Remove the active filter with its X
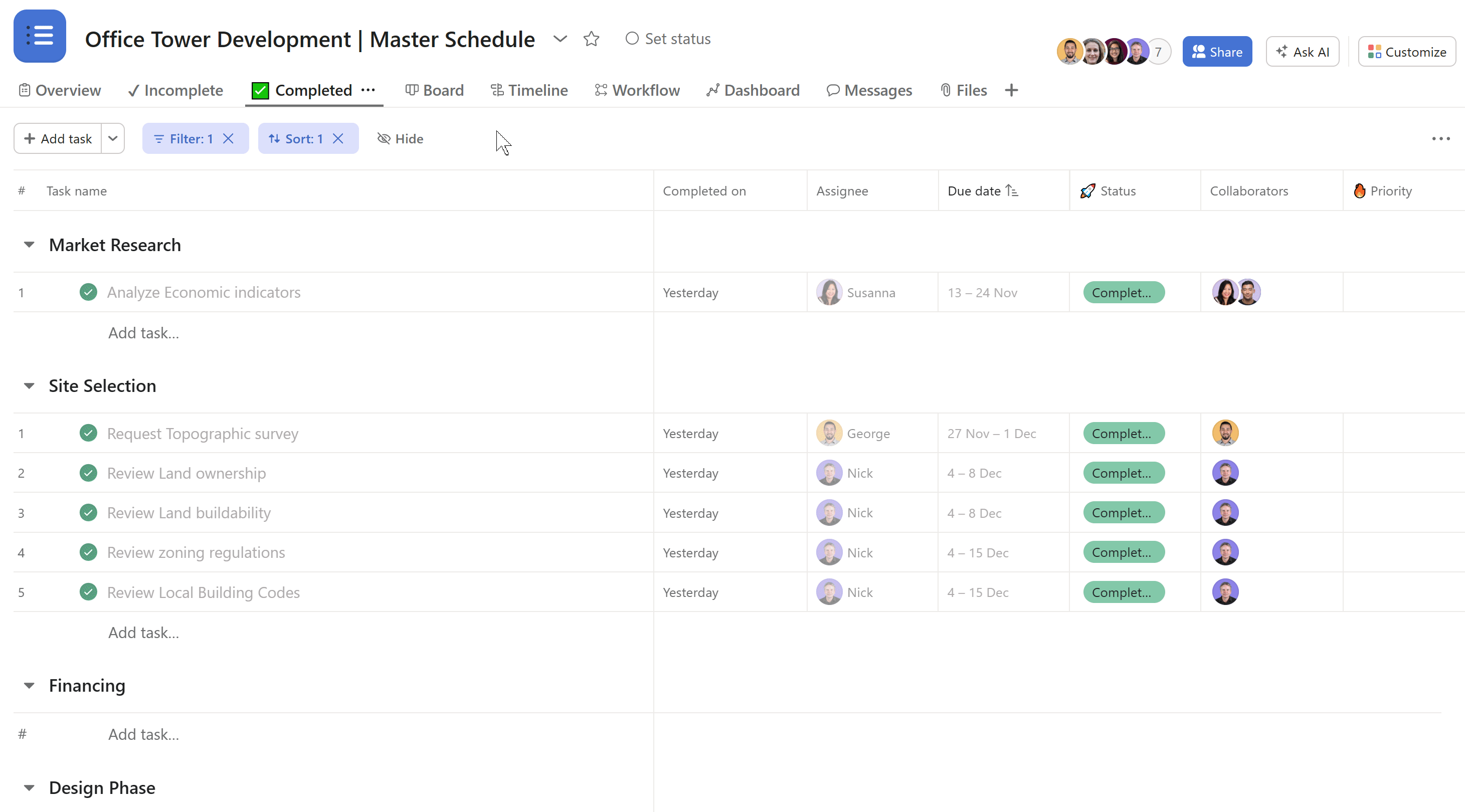The image size is (1465, 812). 229,138
